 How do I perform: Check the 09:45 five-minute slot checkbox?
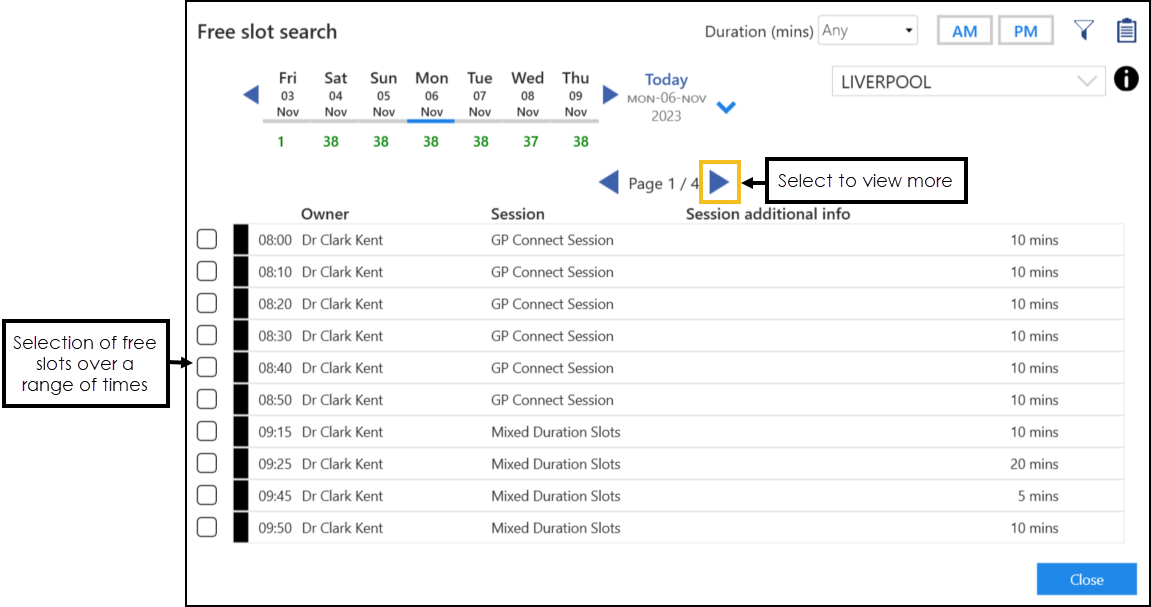click(207, 496)
